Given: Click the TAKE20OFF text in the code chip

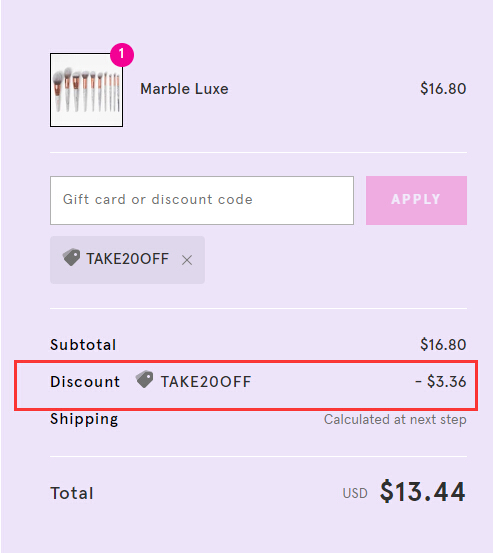Looking at the screenshot, I should pos(127,259).
